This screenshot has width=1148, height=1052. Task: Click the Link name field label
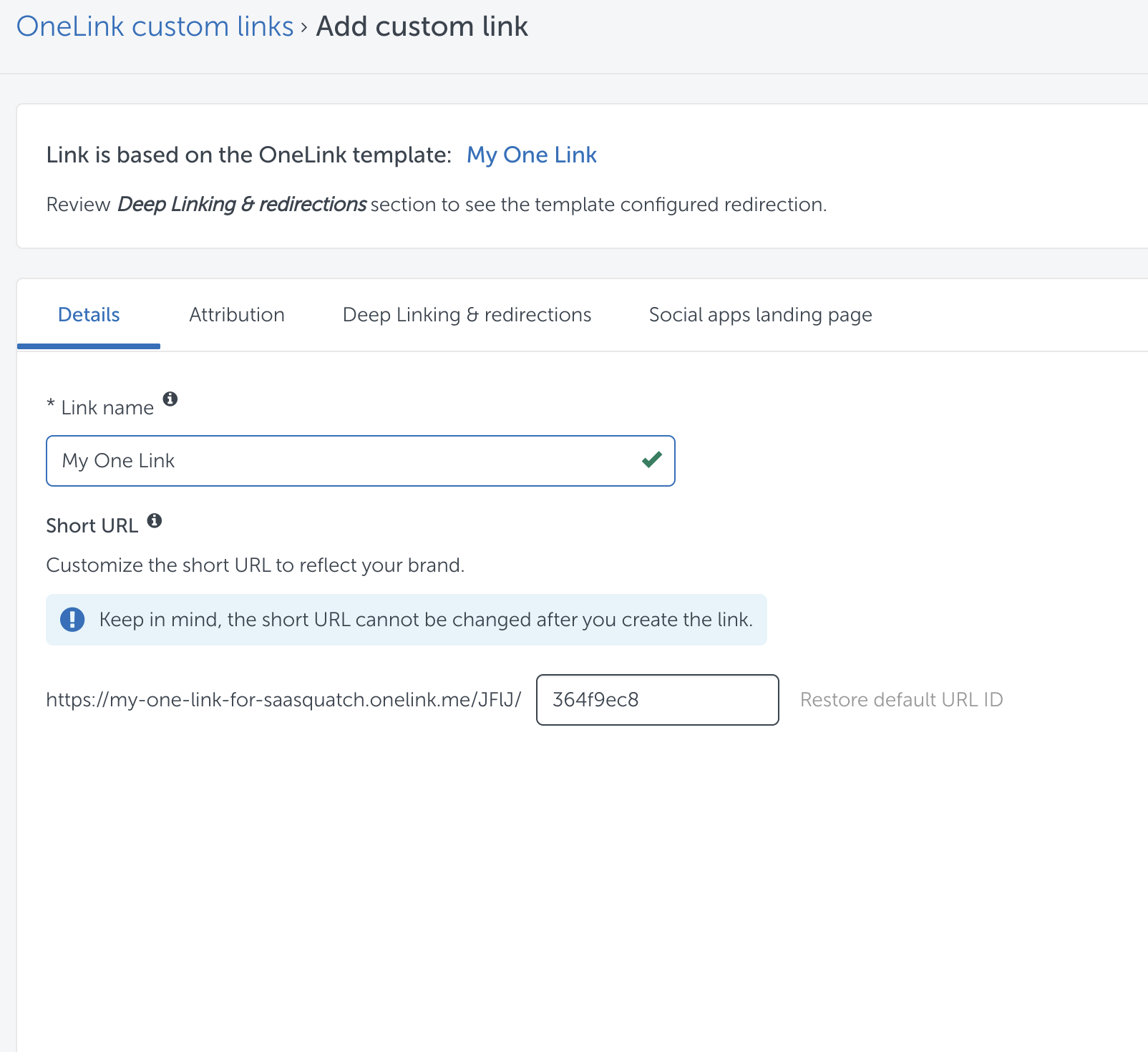(107, 408)
